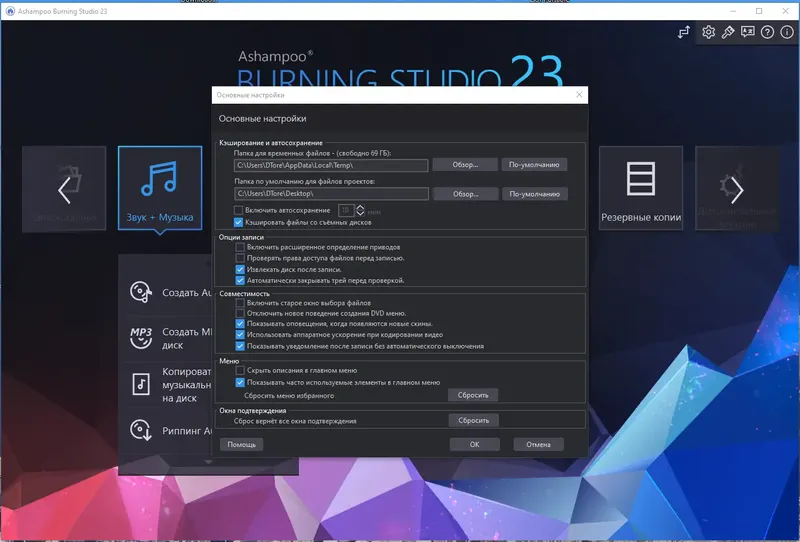800x542 pixels.
Task: Toggle Извлекать диск после записи checkbox
Action: click(240, 269)
